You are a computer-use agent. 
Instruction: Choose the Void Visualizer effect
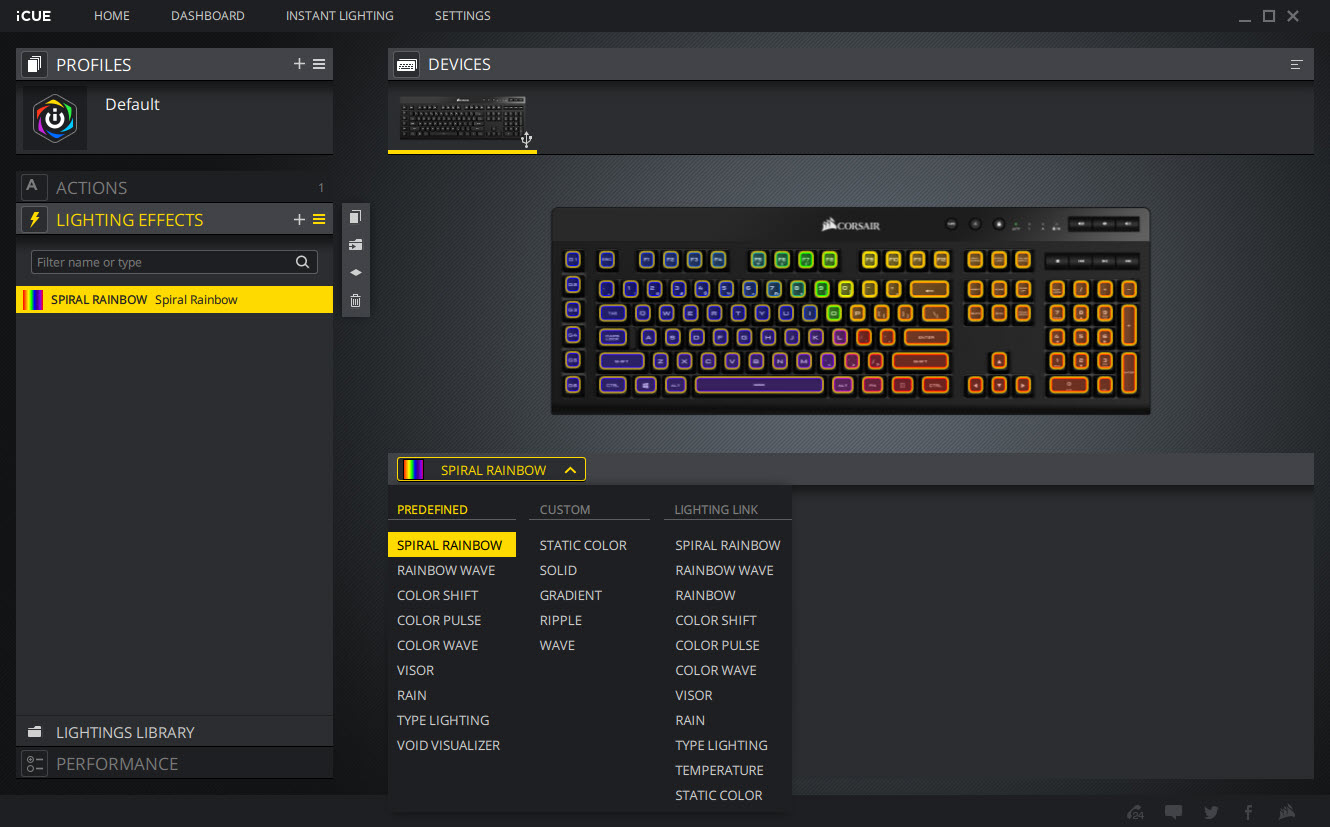(x=448, y=745)
